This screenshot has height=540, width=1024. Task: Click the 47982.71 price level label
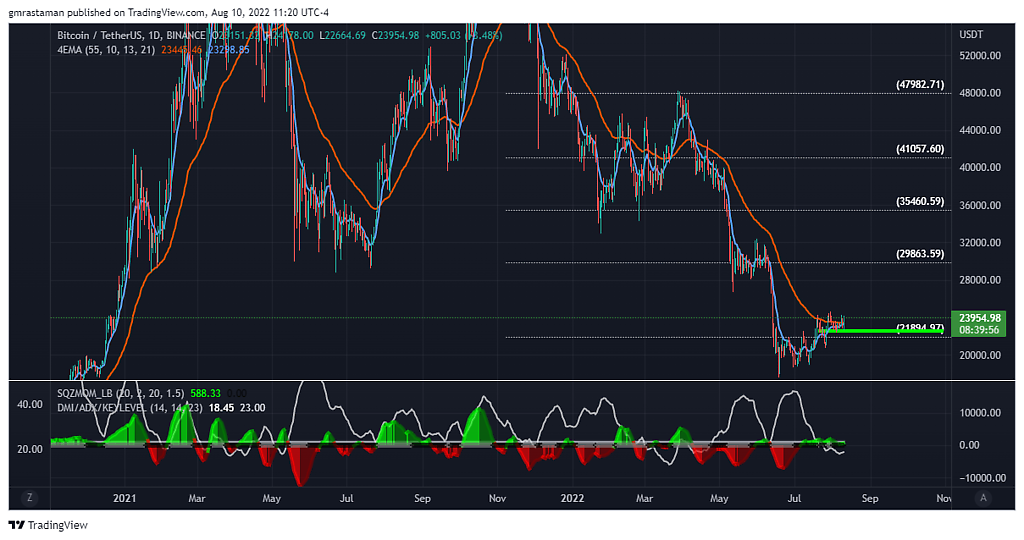click(x=920, y=85)
